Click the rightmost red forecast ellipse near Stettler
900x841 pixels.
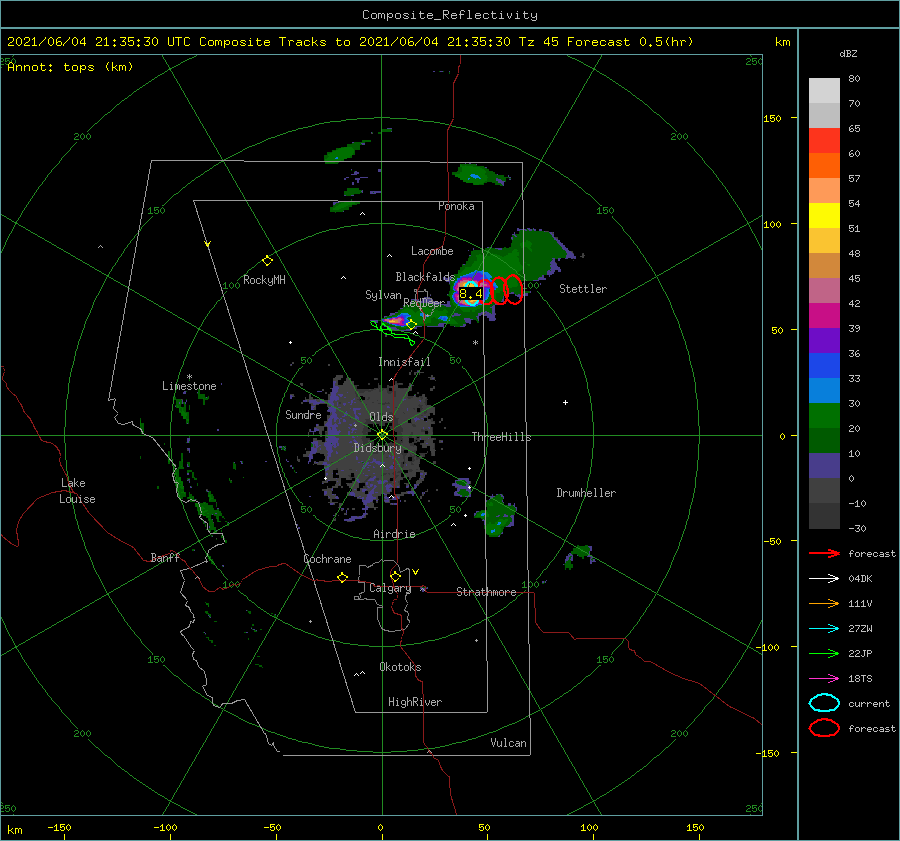click(514, 289)
